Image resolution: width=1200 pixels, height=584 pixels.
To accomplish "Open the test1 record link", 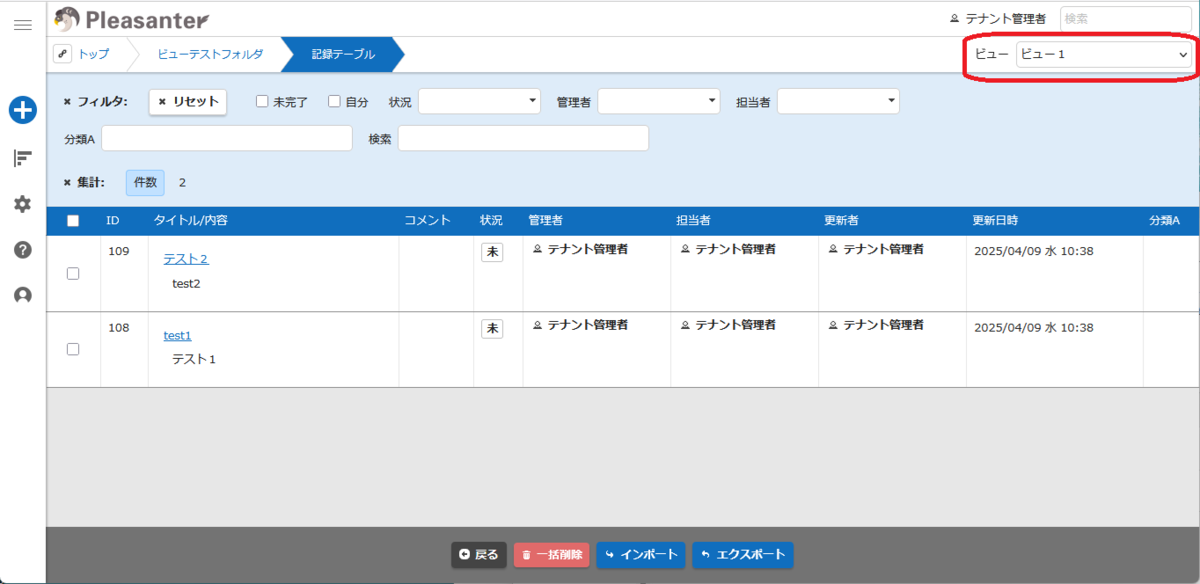I will tap(177, 335).
